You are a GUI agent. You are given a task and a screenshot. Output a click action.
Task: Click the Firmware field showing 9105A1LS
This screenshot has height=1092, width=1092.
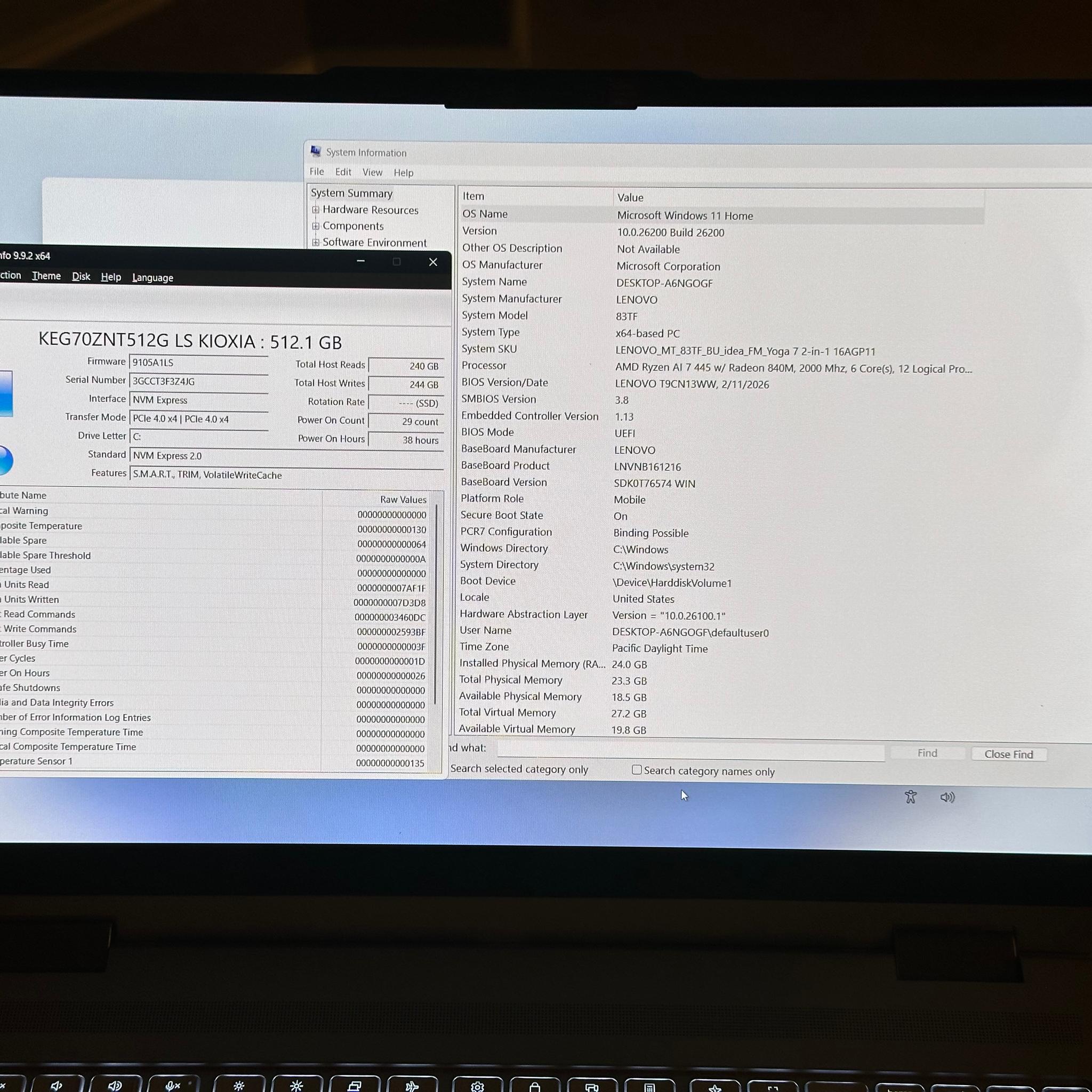click(198, 363)
